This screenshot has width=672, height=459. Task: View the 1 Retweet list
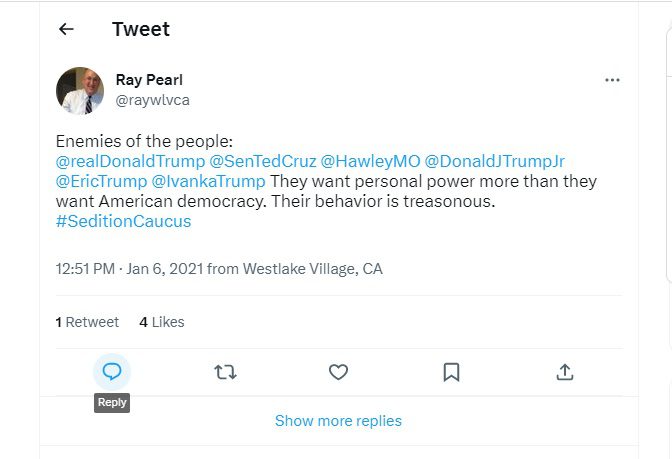(x=87, y=322)
